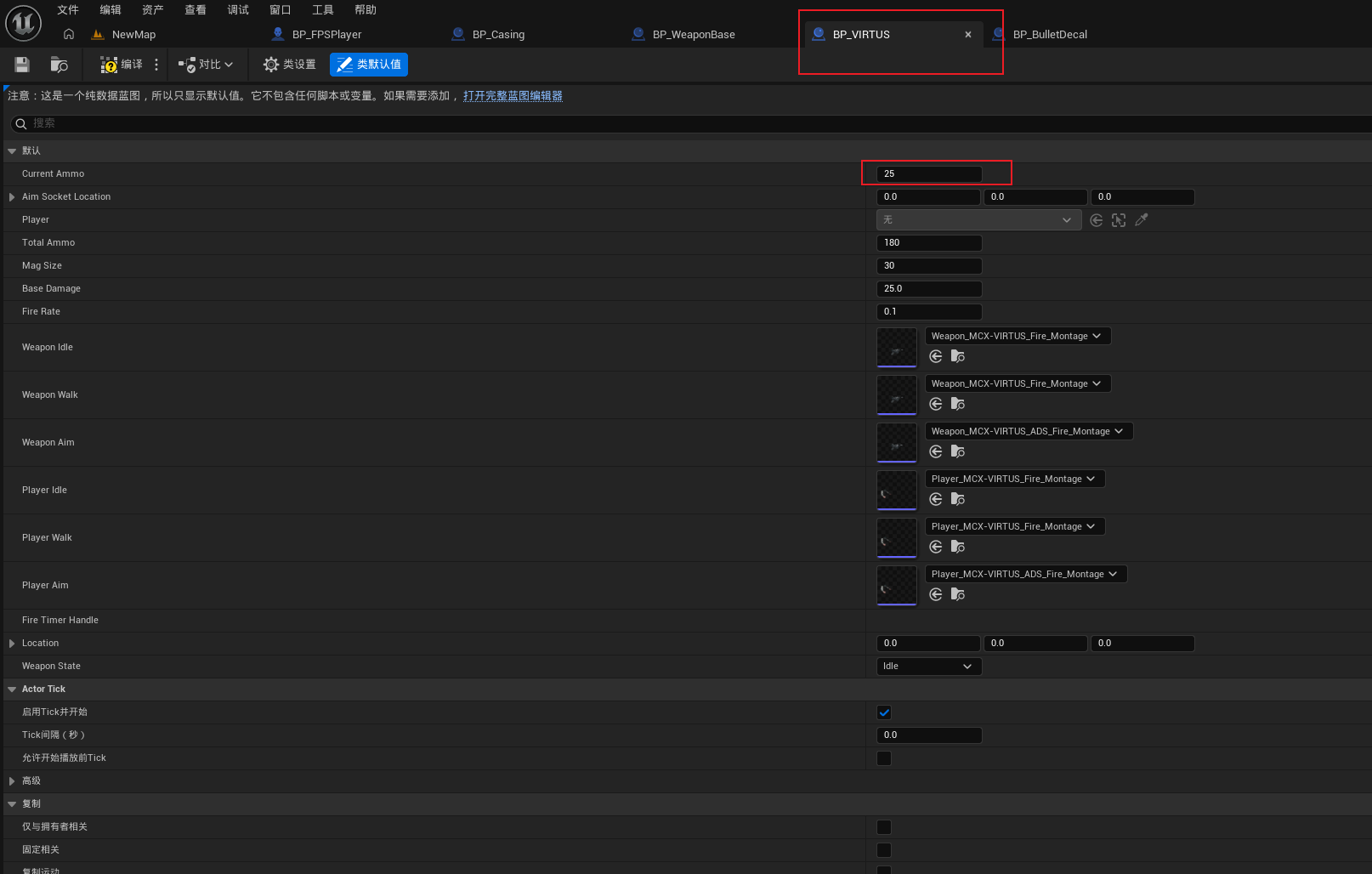Expand the Location property row
This screenshot has width=1372, height=874.
pos(12,644)
